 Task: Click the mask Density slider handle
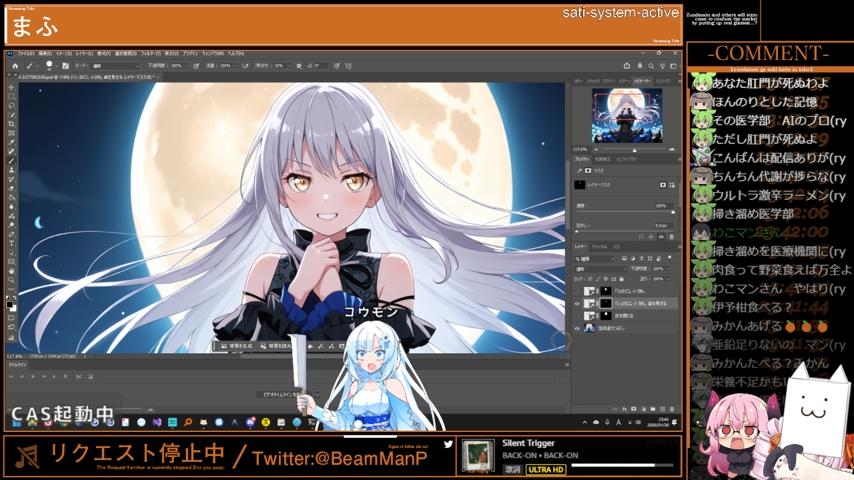point(673,212)
